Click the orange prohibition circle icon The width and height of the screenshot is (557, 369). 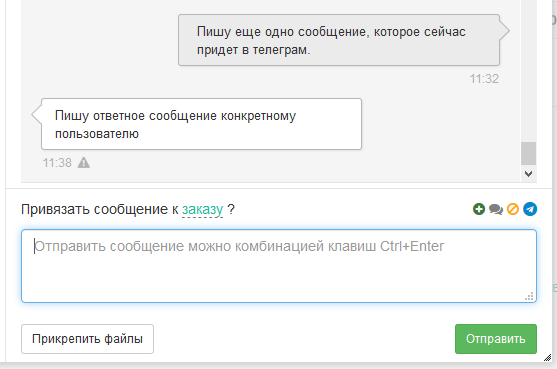pyautogui.click(x=513, y=209)
